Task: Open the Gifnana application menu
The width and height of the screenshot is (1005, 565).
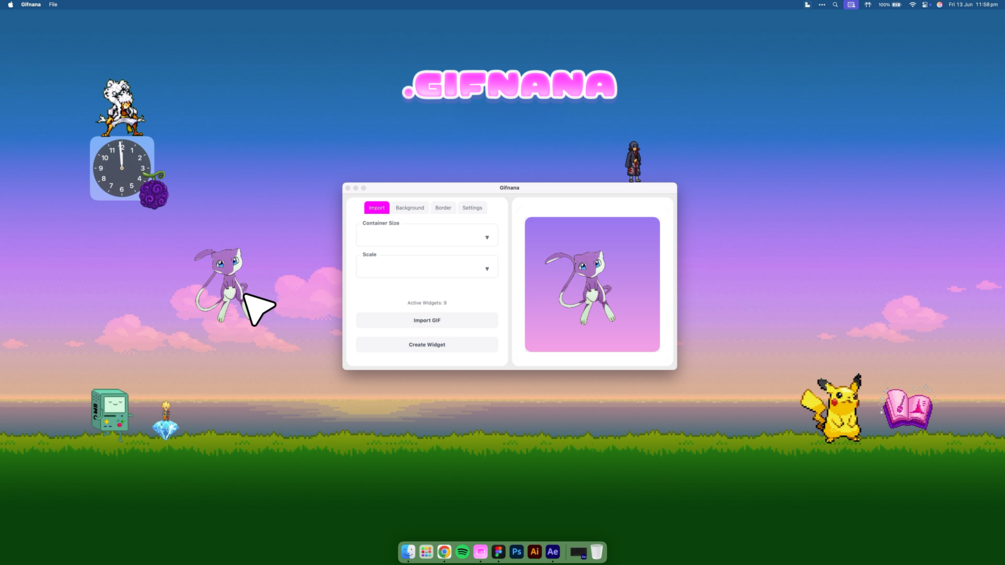Action: point(31,4)
